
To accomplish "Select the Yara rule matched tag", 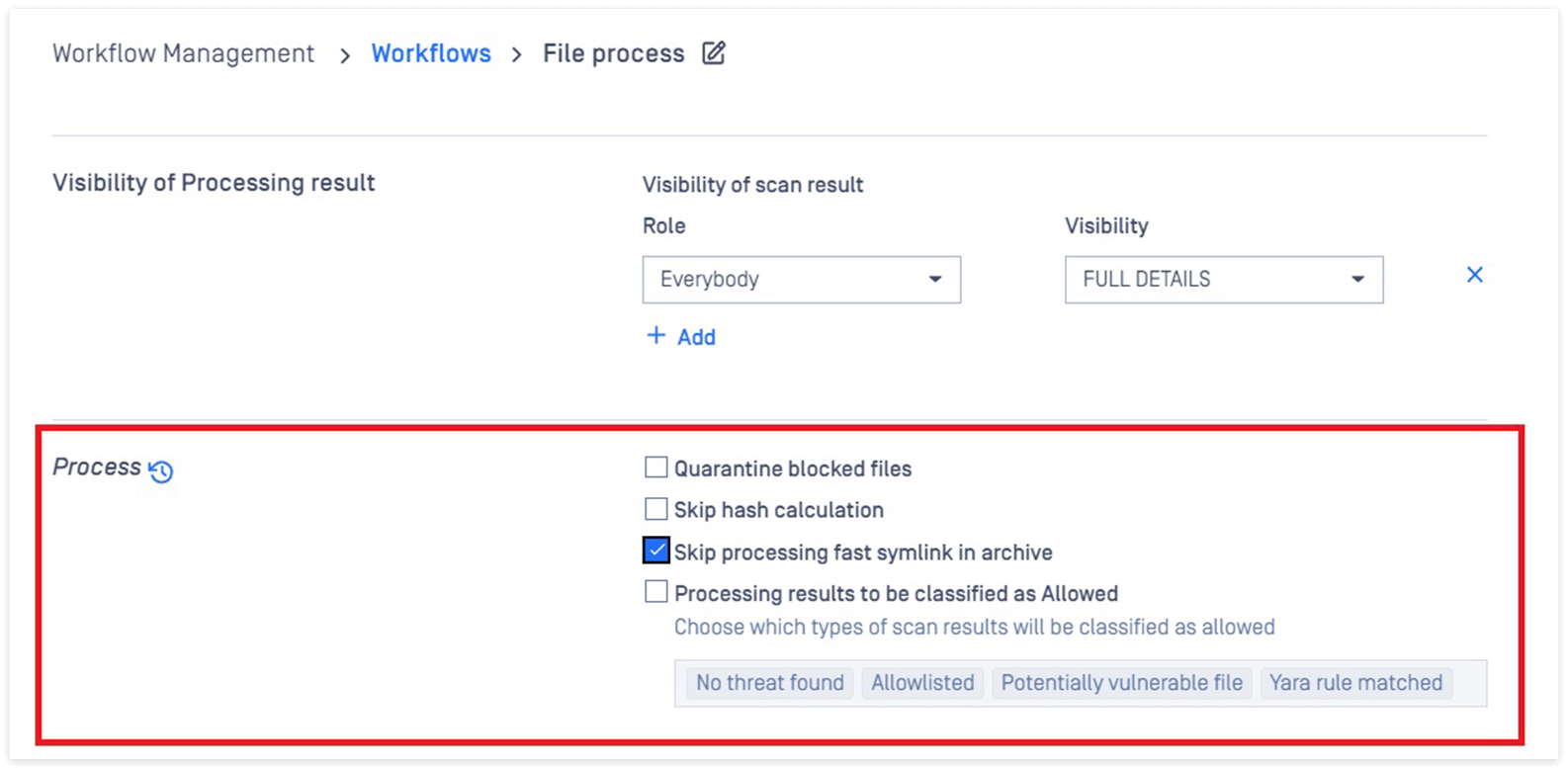I will [x=1355, y=683].
